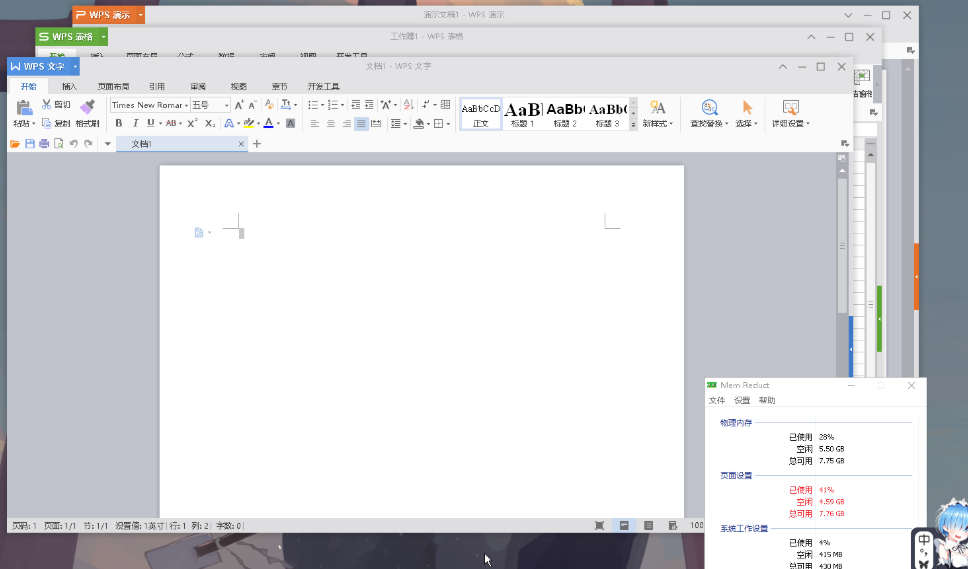This screenshot has width=968, height=569.
Task: Switch to the 插入 ribbon tab
Action: 69,87
